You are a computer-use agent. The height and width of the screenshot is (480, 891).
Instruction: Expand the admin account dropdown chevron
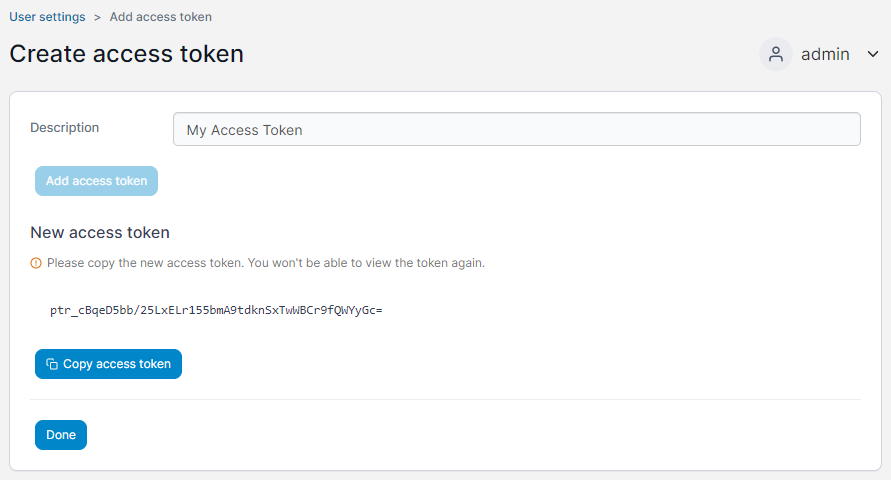pos(873,55)
